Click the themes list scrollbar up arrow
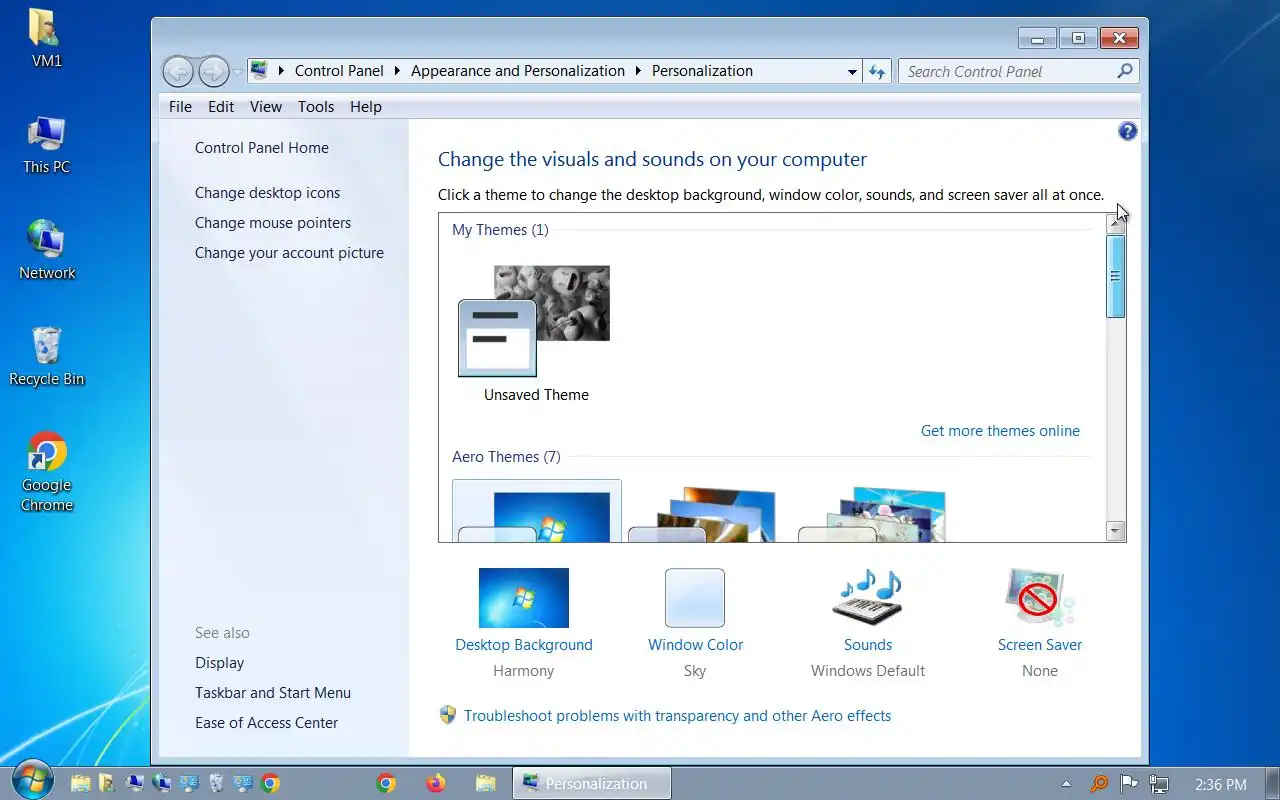Image resolution: width=1280 pixels, height=800 pixels. [x=1116, y=224]
